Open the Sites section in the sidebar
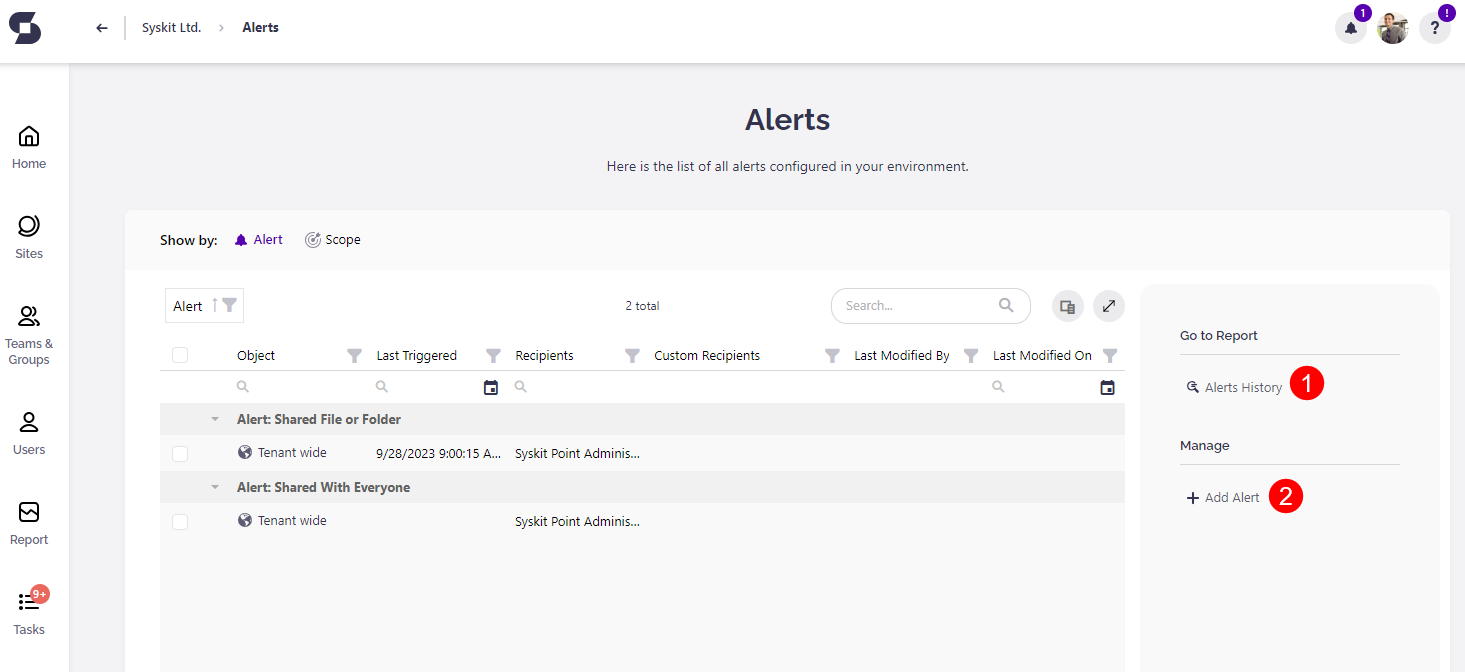The image size is (1465, 672). click(x=28, y=236)
